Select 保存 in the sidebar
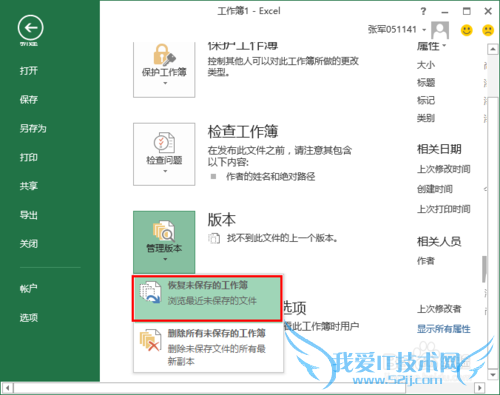500x395 pixels. pyautogui.click(x=29, y=99)
